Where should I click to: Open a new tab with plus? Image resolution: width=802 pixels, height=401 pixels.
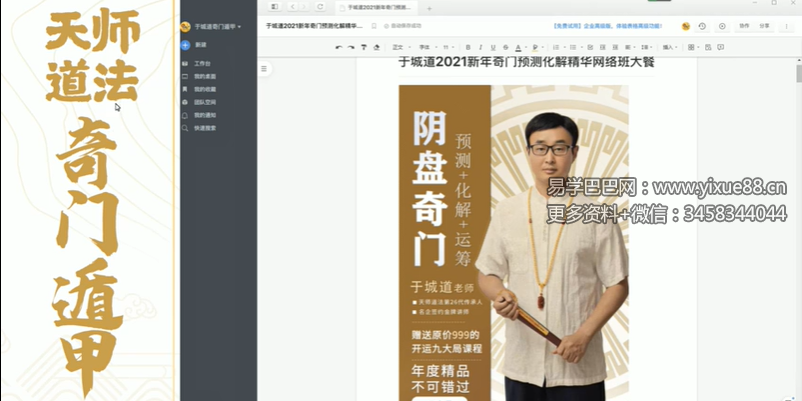[x=429, y=8]
